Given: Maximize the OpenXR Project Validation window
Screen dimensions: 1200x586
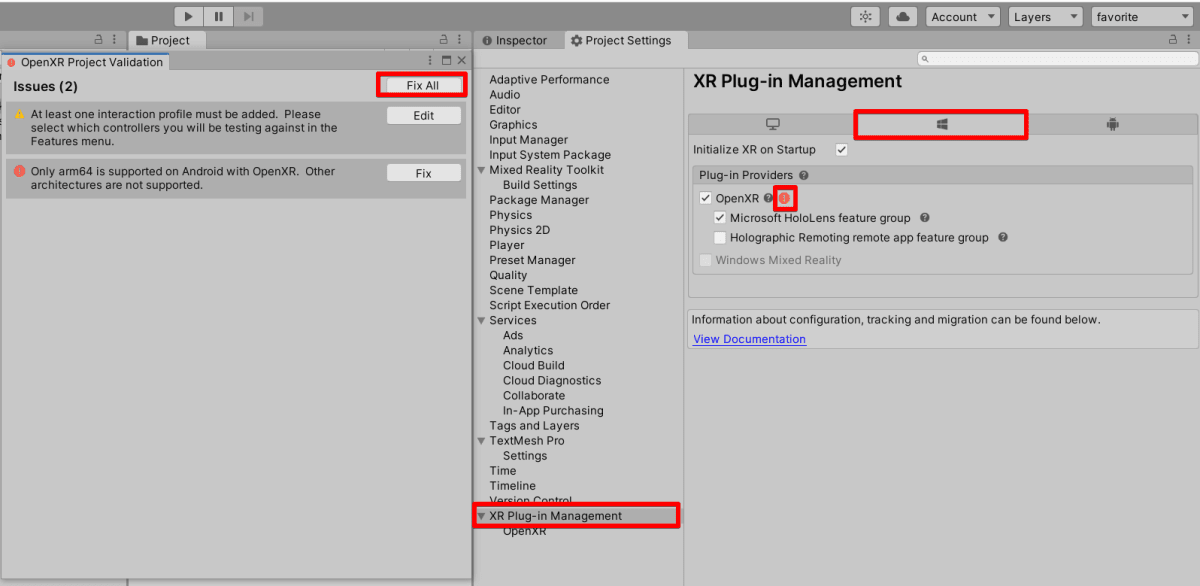Looking at the screenshot, I should (x=446, y=61).
